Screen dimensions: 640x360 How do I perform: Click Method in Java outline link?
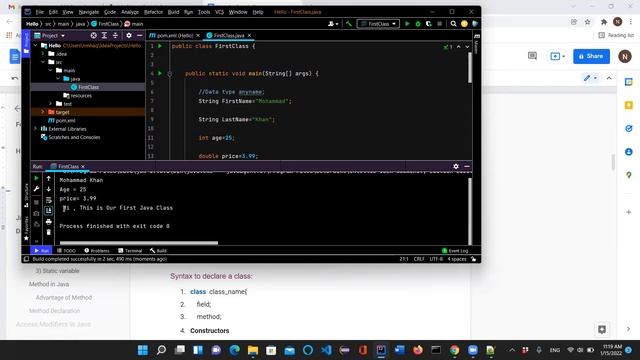click(x=49, y=284)
